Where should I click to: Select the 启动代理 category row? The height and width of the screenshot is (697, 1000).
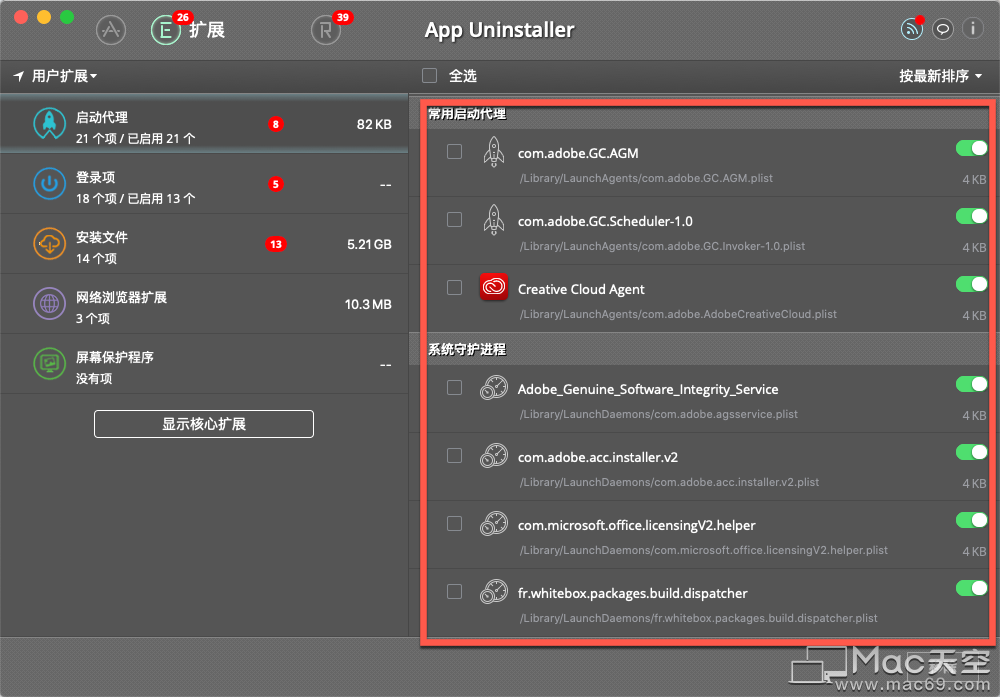tap(204, 124)
